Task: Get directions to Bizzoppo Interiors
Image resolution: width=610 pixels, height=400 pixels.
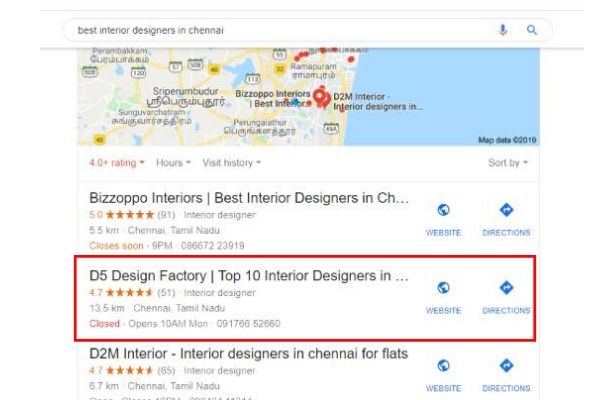Action: point(506,210)
